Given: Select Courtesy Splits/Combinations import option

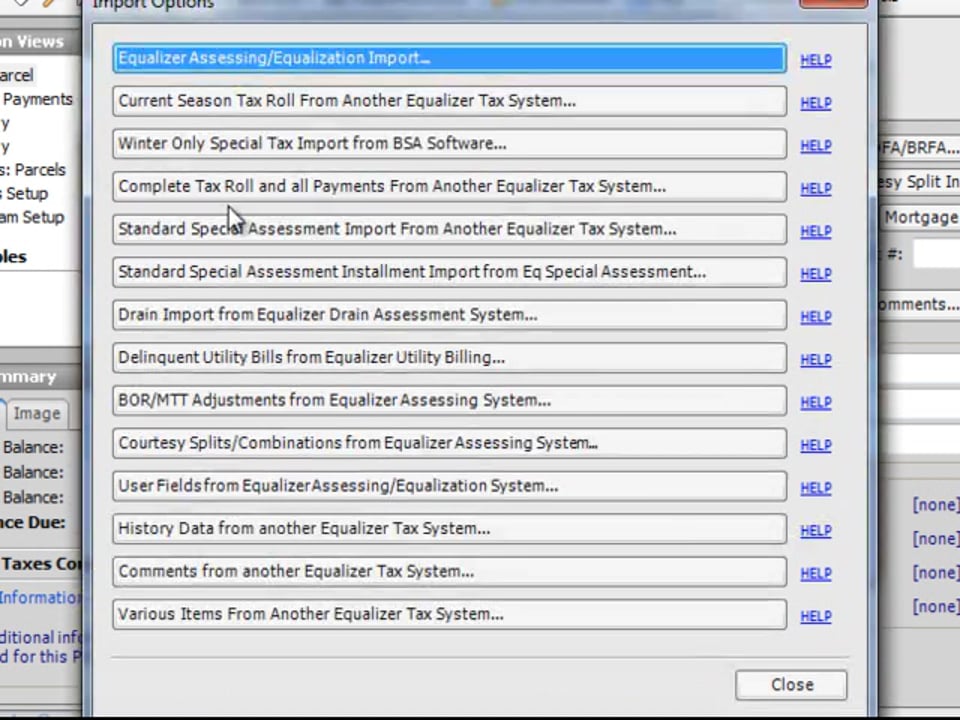Looking at the screenshot, I should coord(449,444).
